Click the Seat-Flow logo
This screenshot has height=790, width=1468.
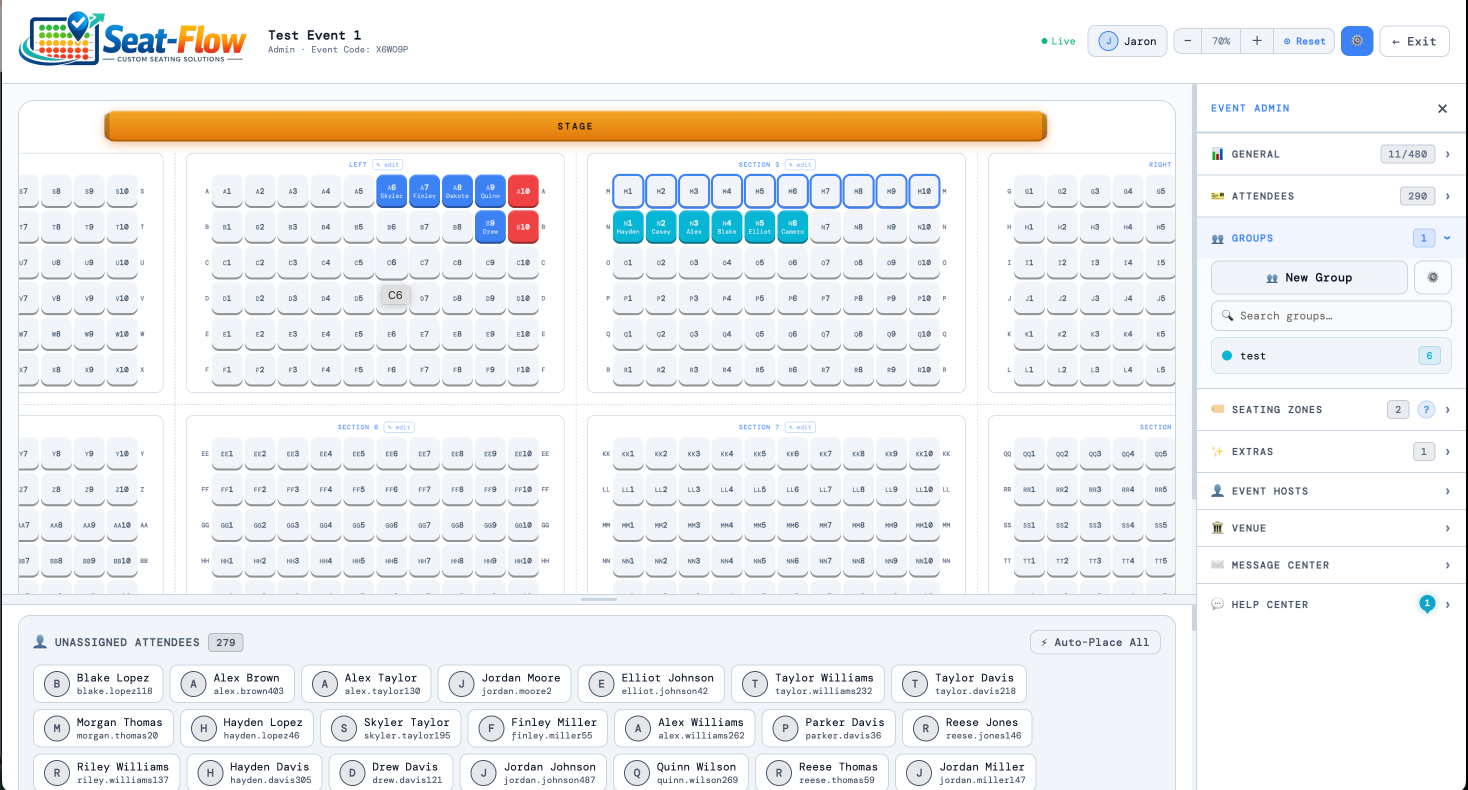(133, 39)
